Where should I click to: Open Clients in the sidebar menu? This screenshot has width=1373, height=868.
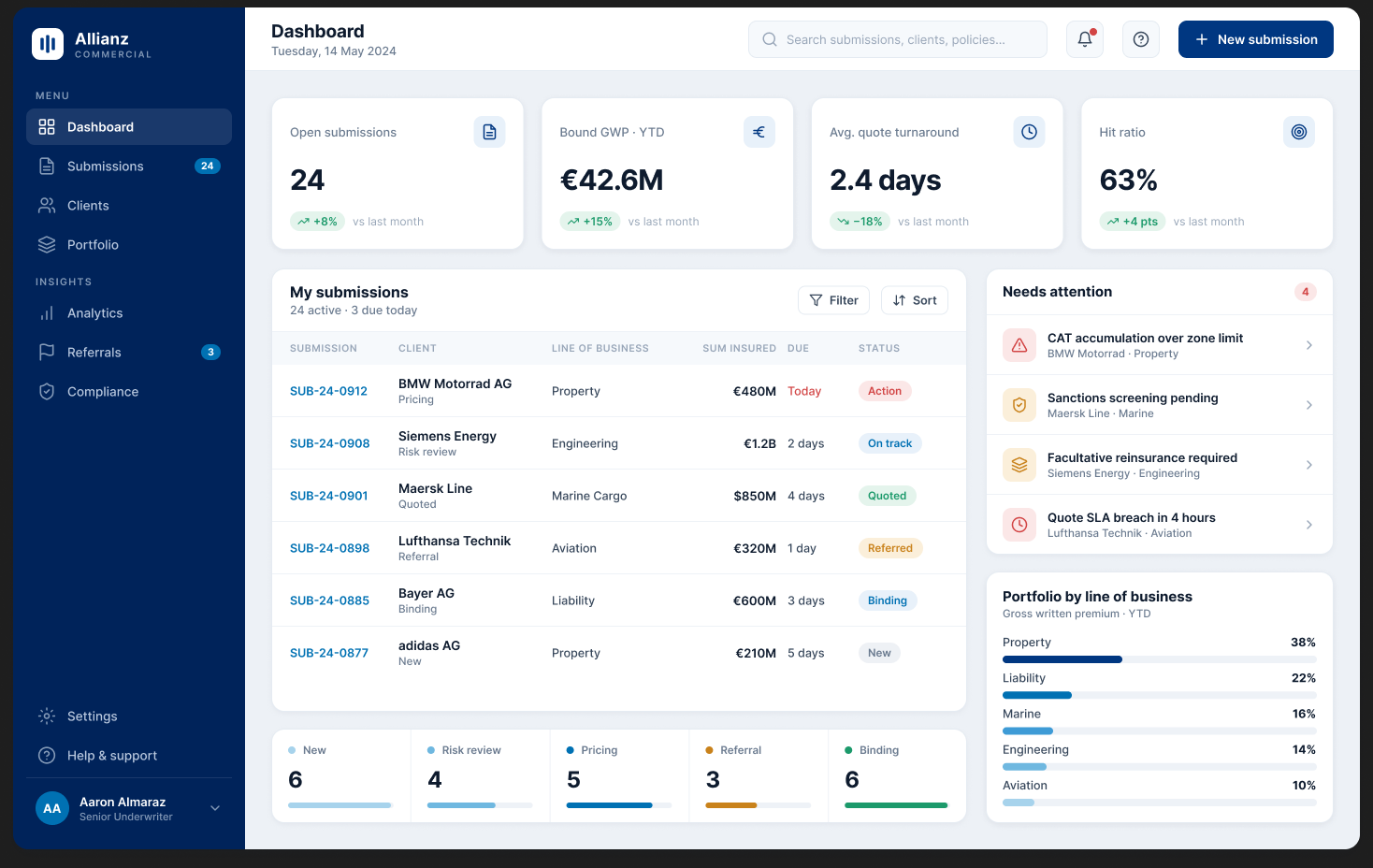coord(129,206)
